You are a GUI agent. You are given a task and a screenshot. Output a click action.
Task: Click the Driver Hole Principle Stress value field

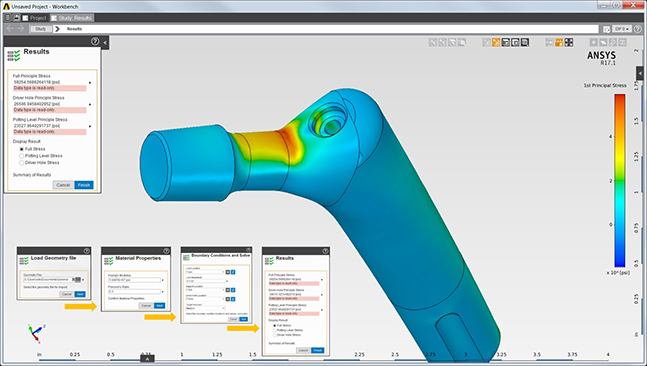pos(50,104)
